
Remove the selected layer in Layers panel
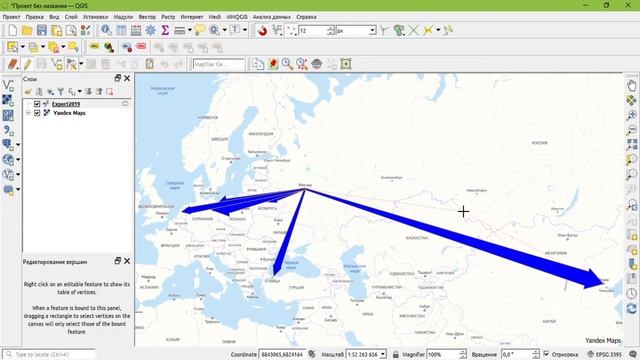tap(109, 92)
